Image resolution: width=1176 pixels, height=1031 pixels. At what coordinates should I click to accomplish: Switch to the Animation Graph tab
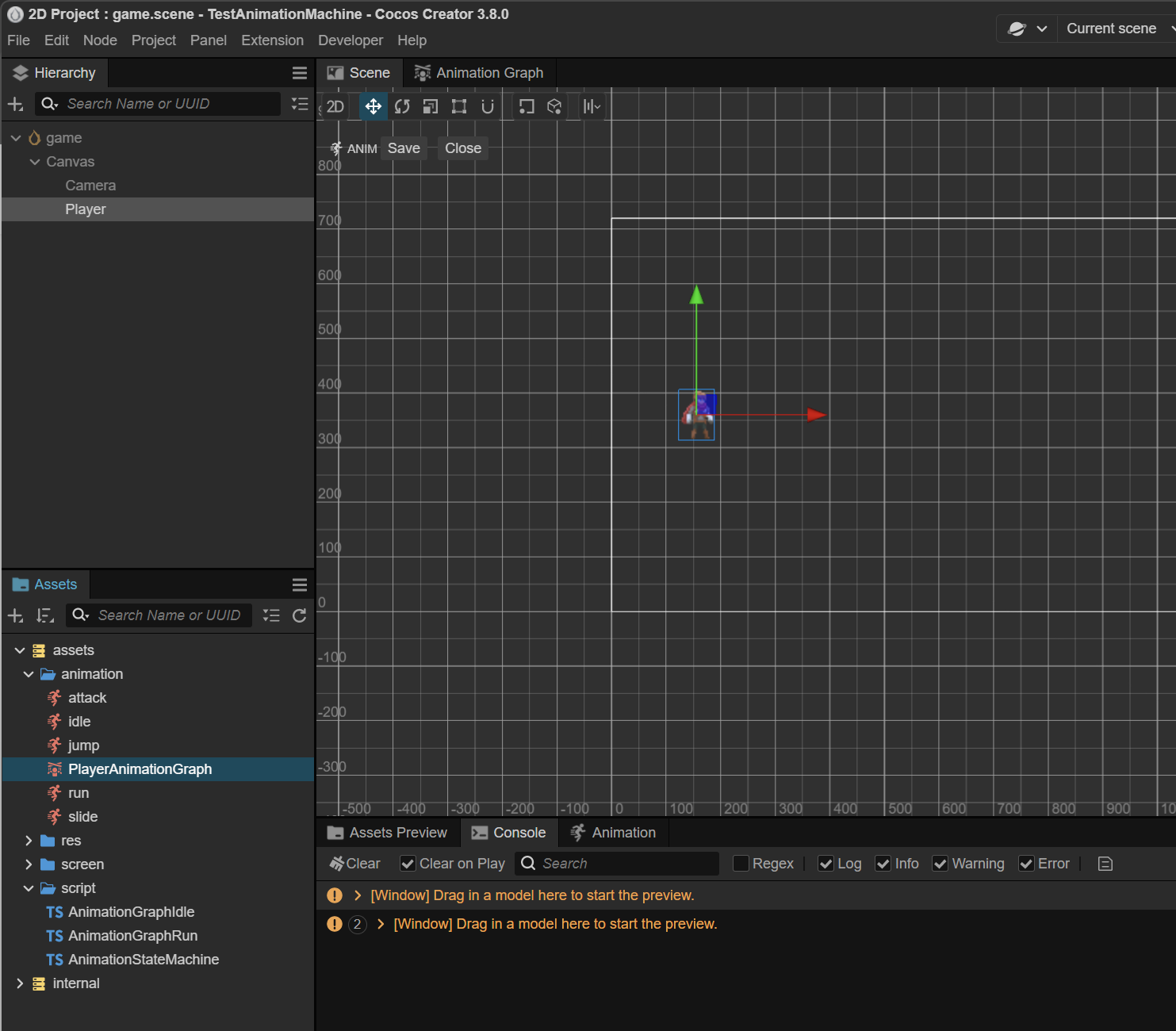(x=479, y=73)
